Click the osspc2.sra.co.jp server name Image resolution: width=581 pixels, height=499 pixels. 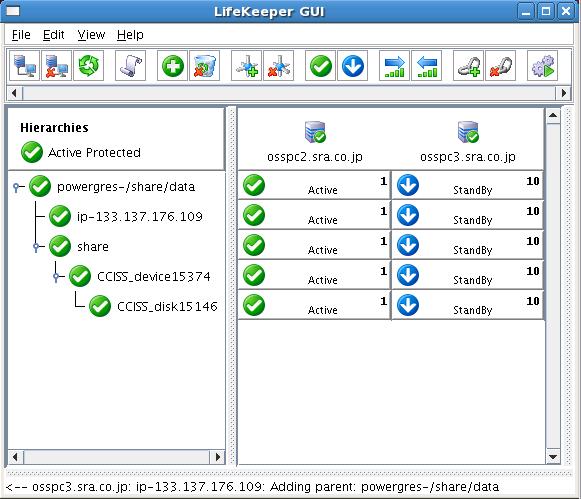pyautogui.click(x=315, y=157)
